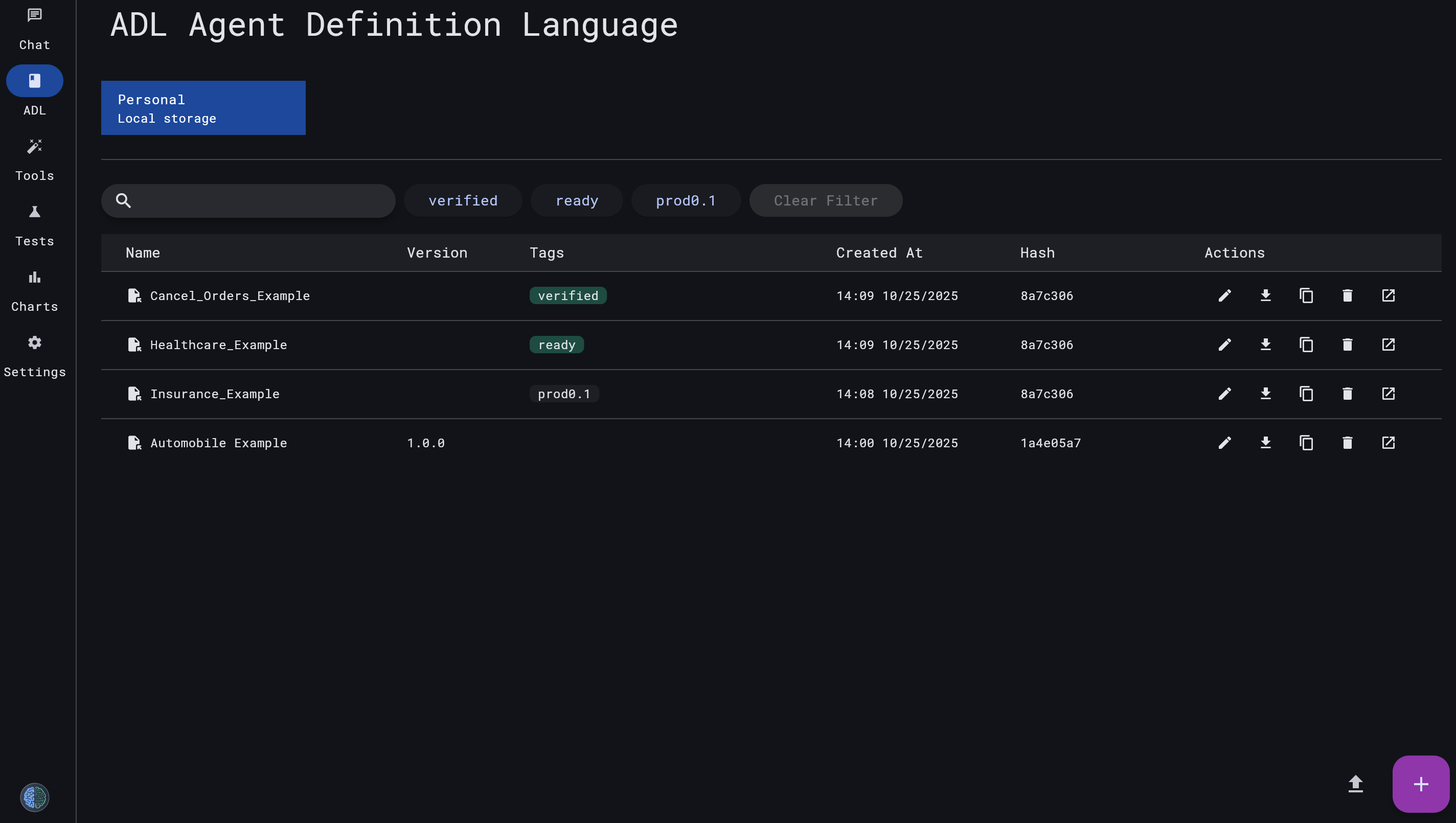Open the Automobile Example externally
1456x823 pixels.
pos(1388,443)
